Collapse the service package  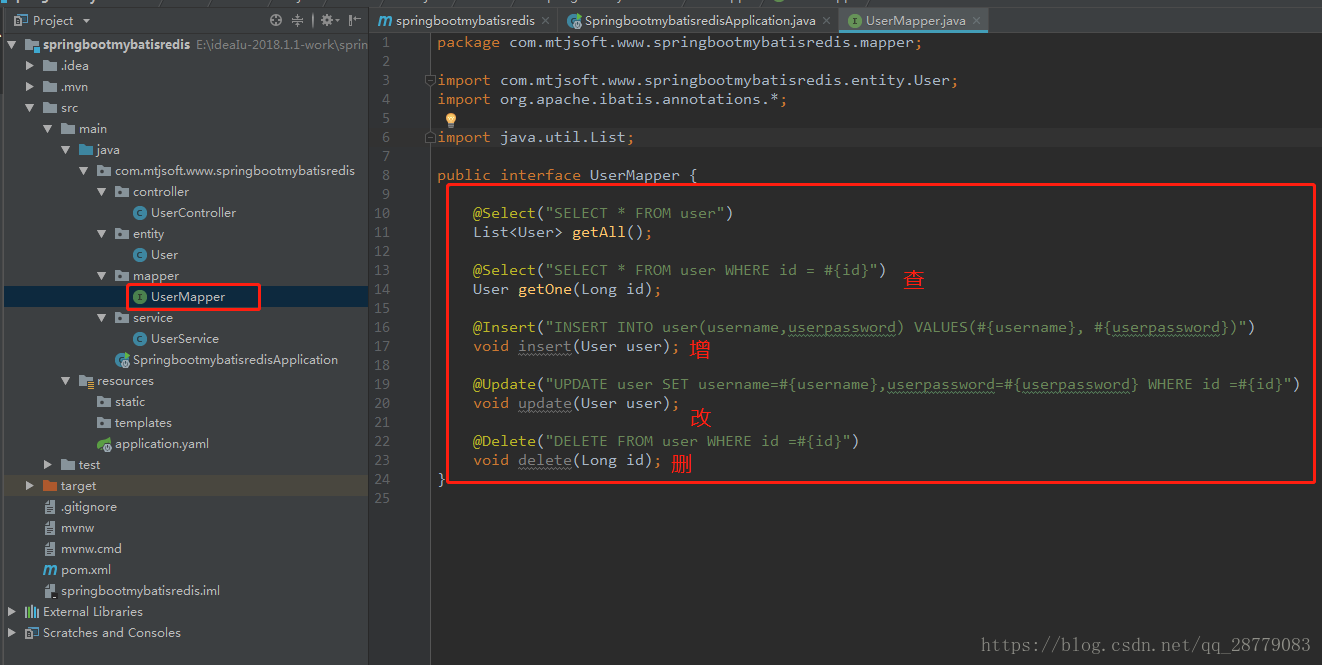click(102, 318)
